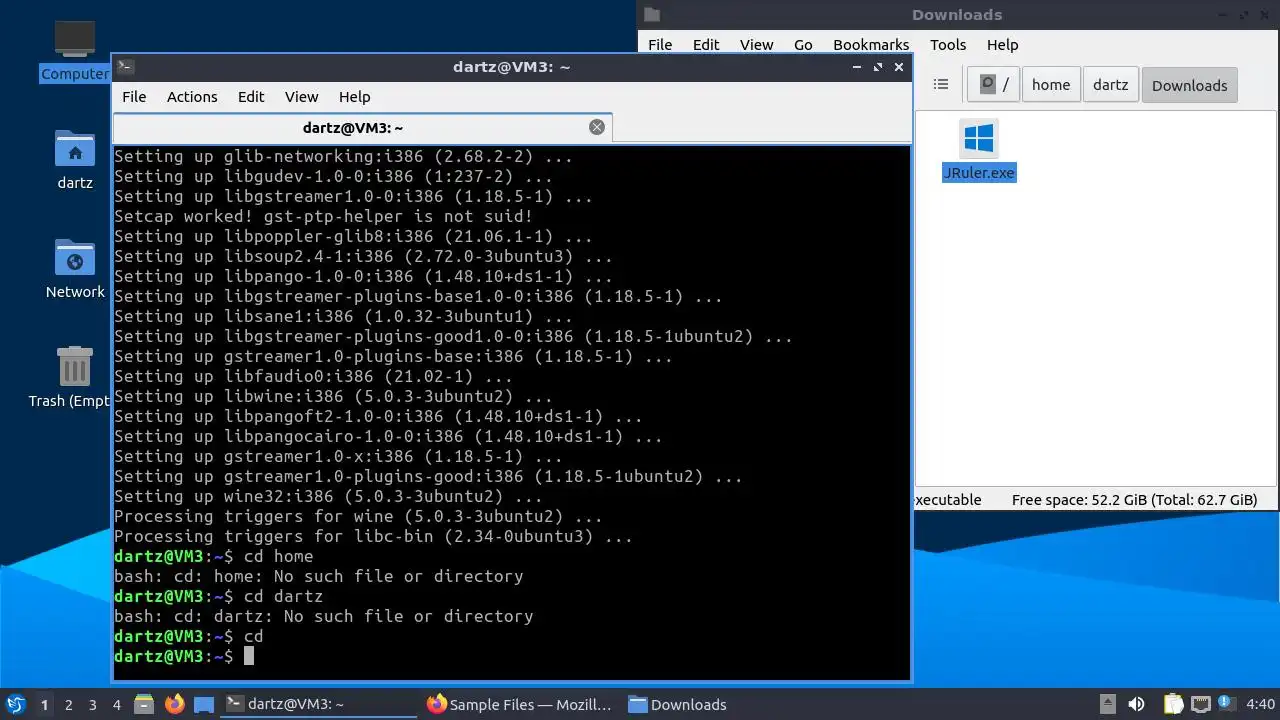This screenshot has height=720, width=1280.
Task: Open View menu in terminal window
Action: (301, 97)
